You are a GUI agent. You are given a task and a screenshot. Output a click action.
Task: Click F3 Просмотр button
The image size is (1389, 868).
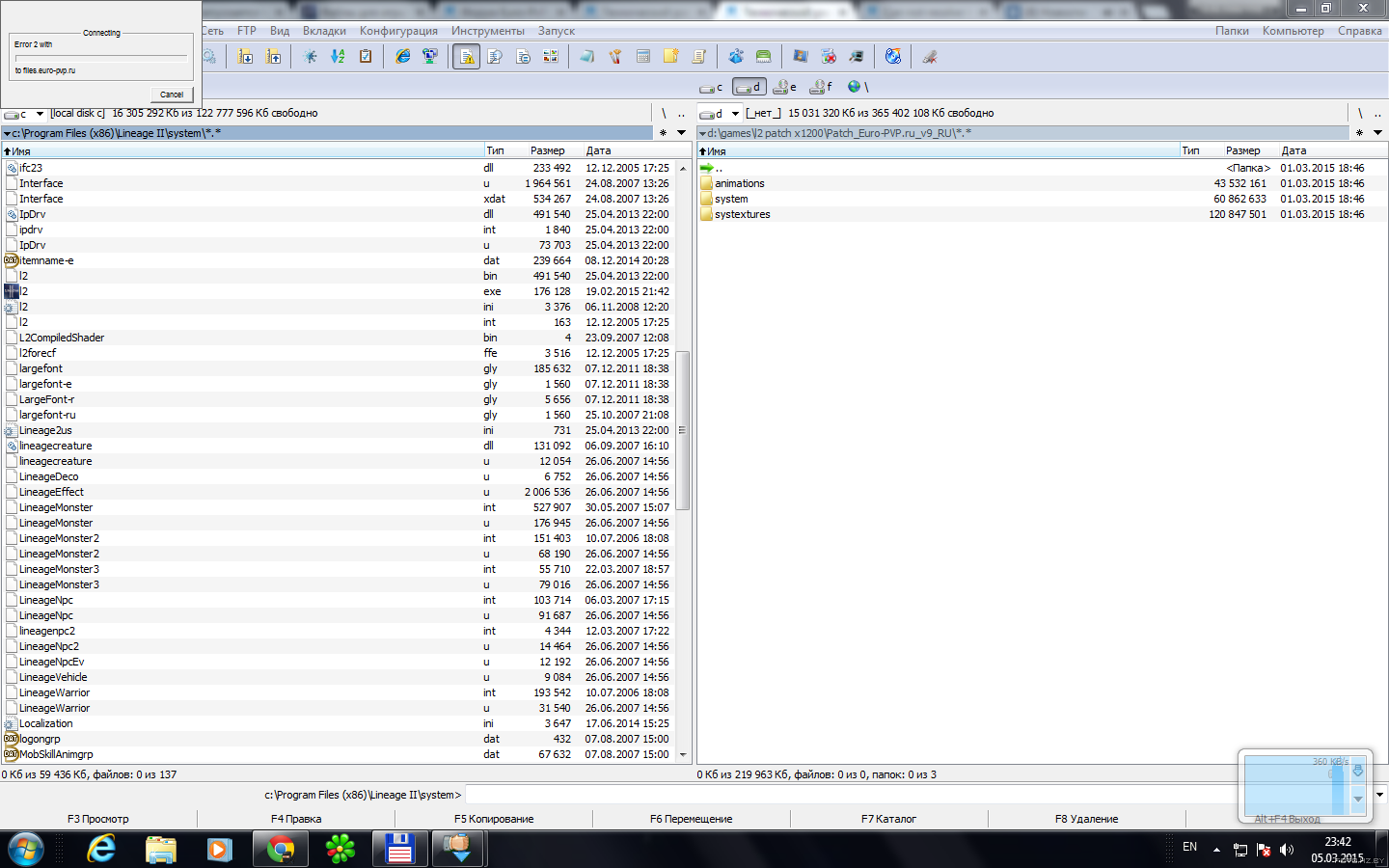coord(98,819)
